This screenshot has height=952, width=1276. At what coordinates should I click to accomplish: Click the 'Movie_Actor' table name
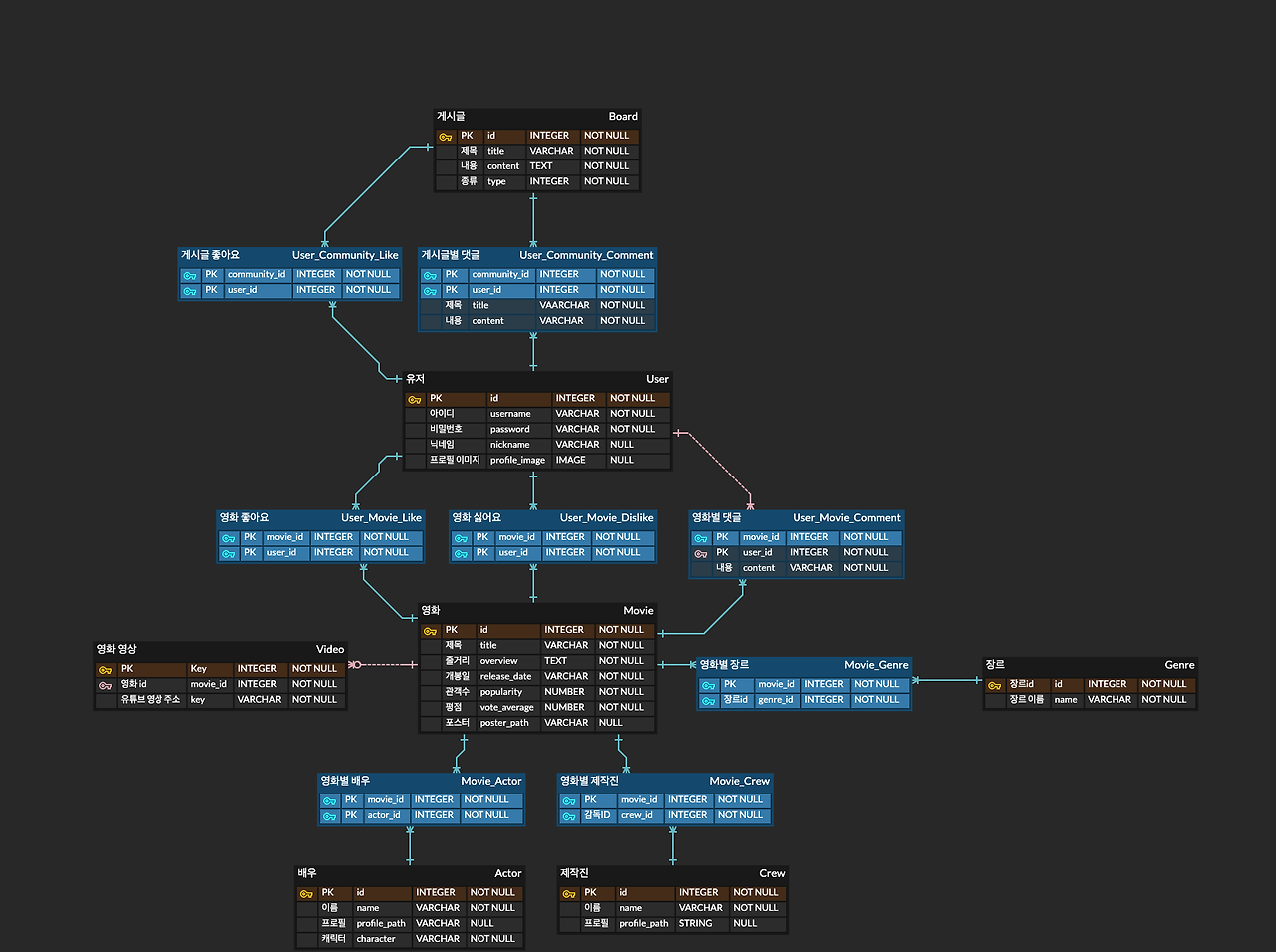coord(491,782)
